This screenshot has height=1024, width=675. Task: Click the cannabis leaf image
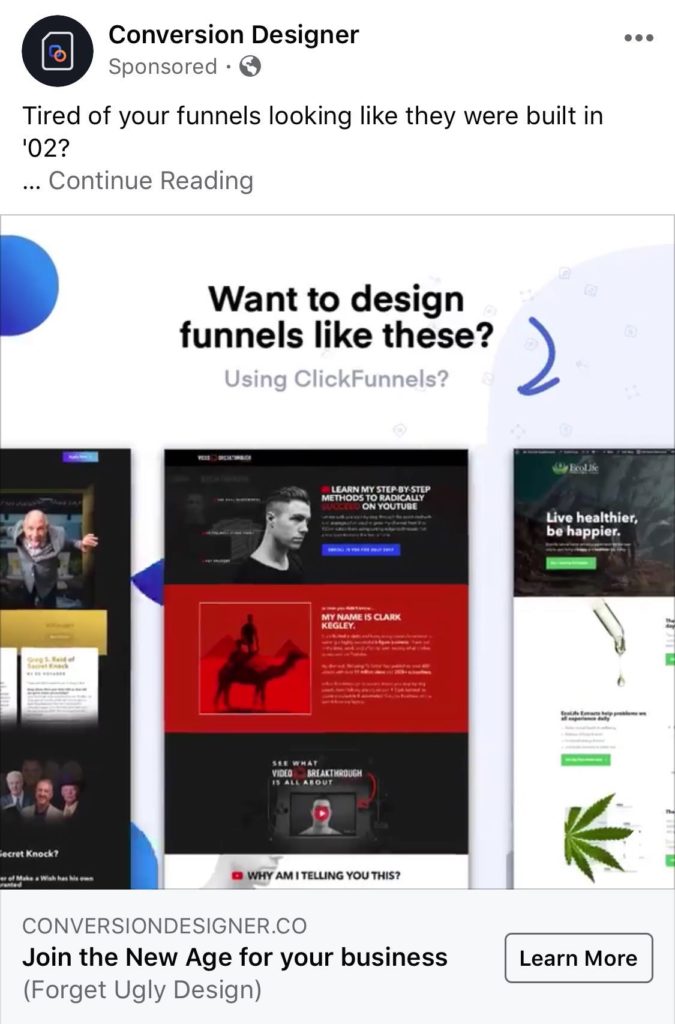(x=598, y=835)
